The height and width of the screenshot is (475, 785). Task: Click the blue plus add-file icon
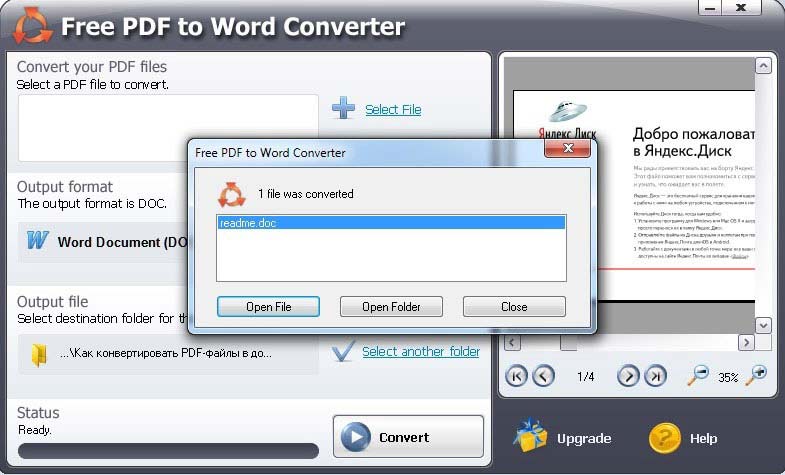point(343,108)
